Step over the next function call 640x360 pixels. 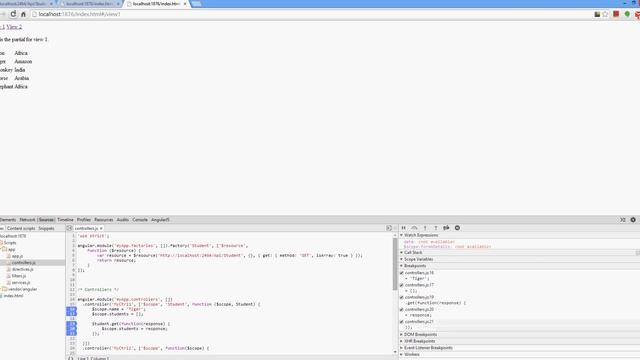[414, 228]
